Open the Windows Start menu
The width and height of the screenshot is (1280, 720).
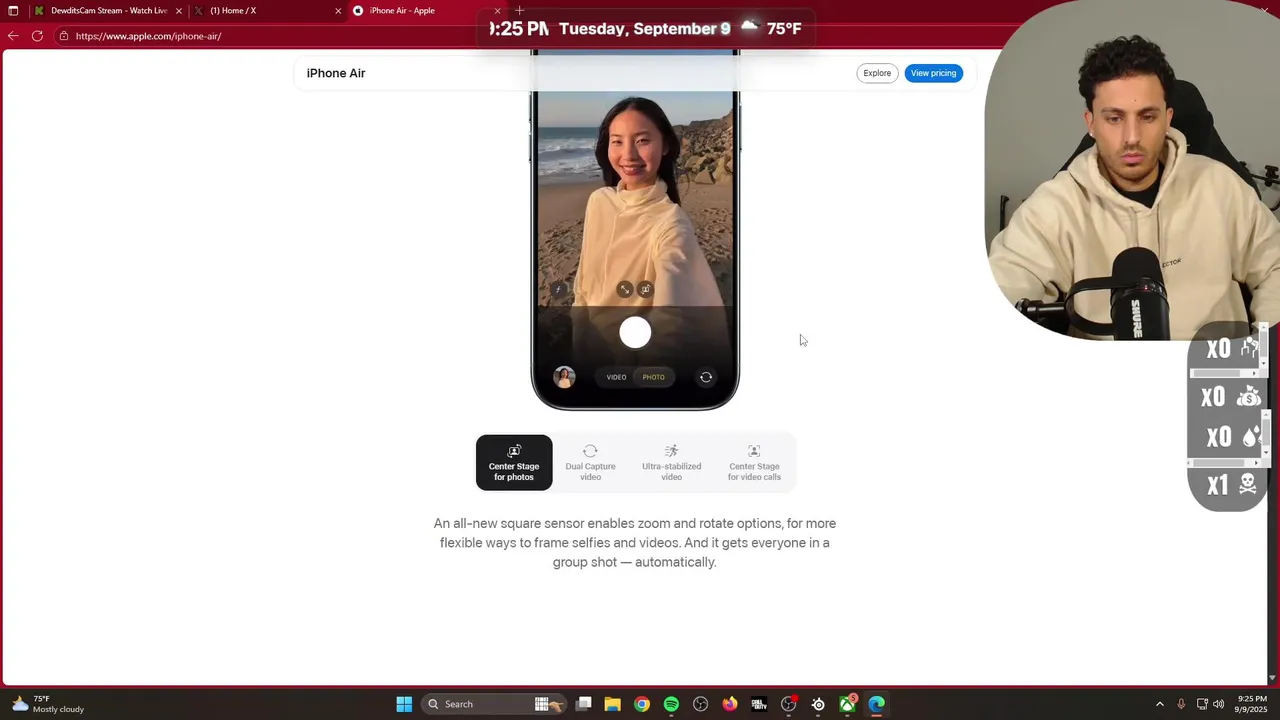coord(404,704)
